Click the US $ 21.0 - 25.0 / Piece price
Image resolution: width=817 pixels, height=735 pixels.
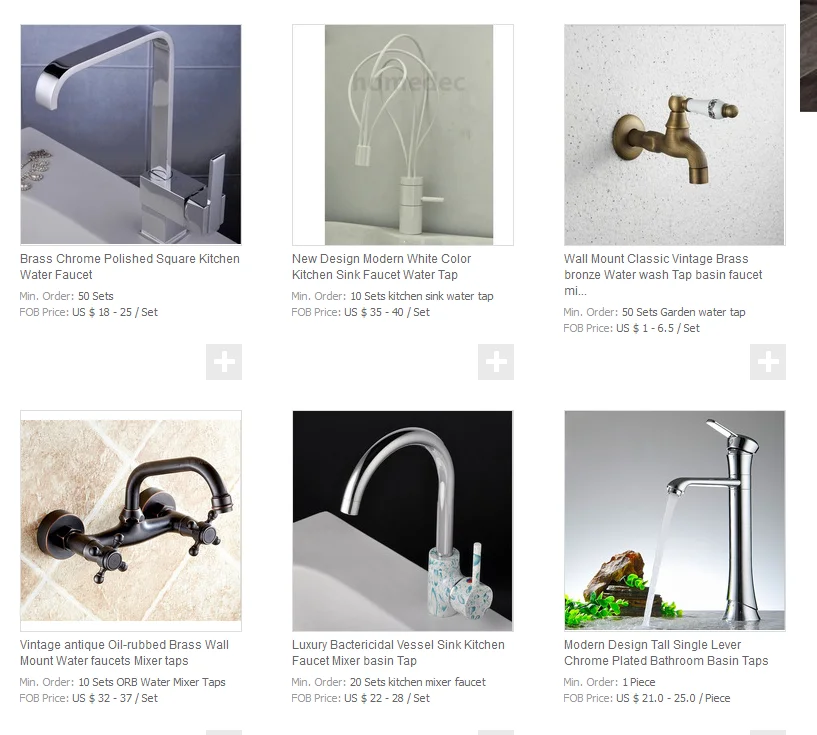point(673,698)
